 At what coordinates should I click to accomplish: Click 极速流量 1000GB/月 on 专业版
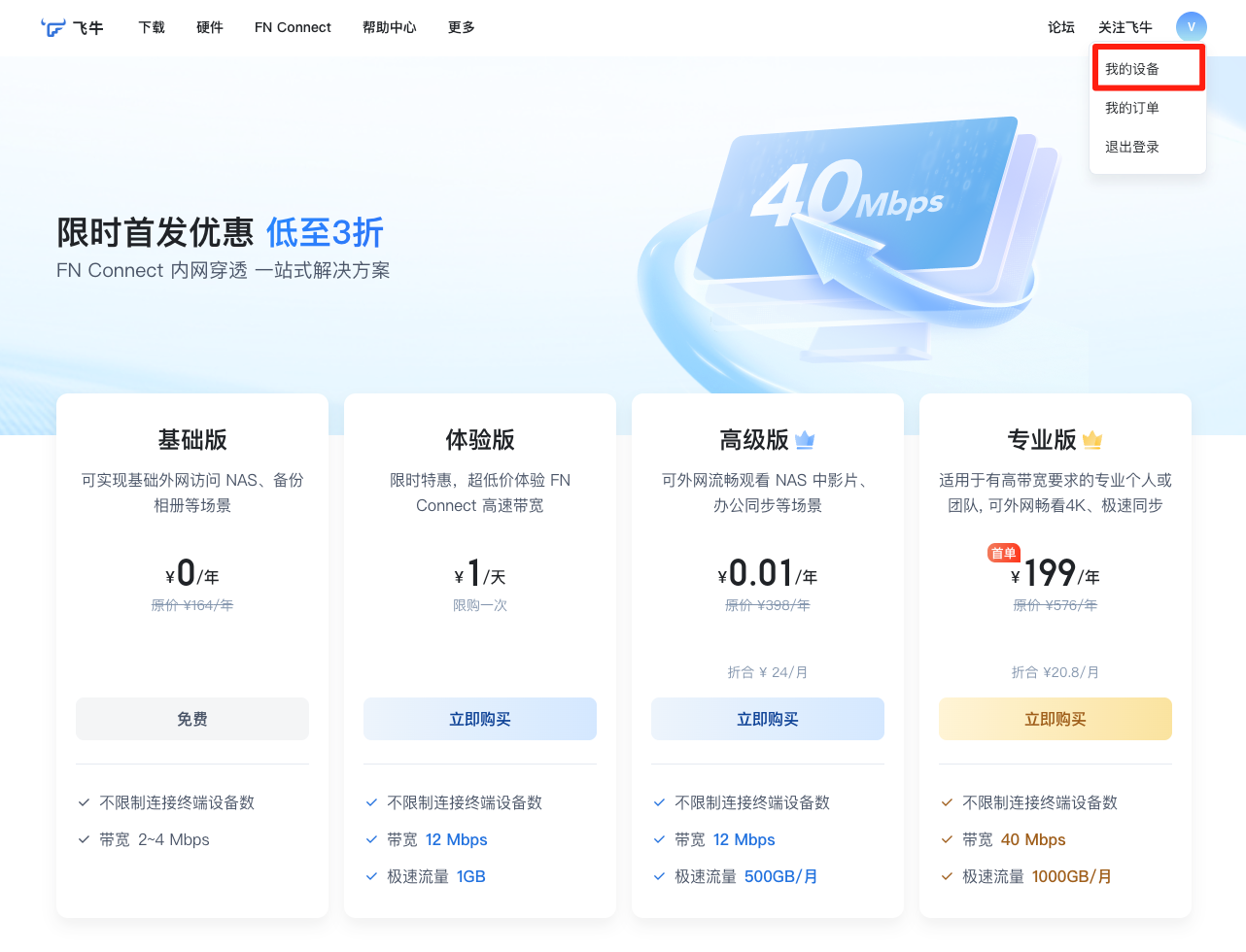click(1037, 876)
